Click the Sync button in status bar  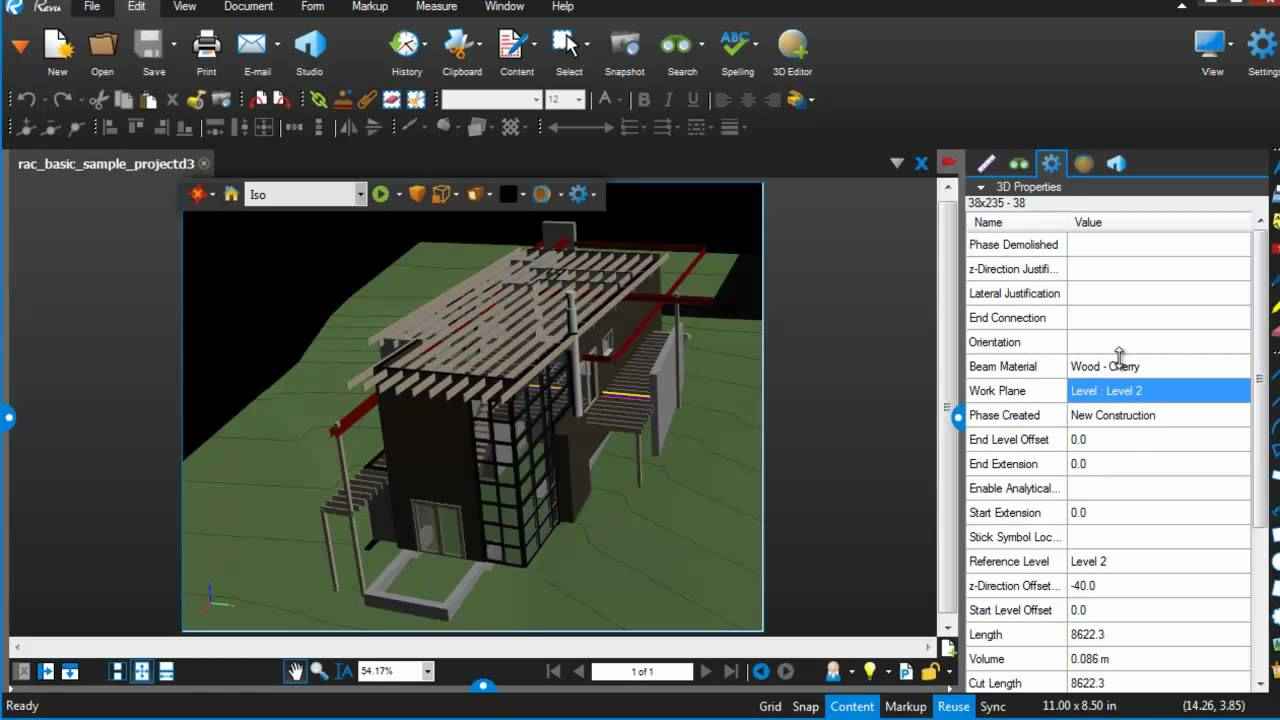coord(992,706)
